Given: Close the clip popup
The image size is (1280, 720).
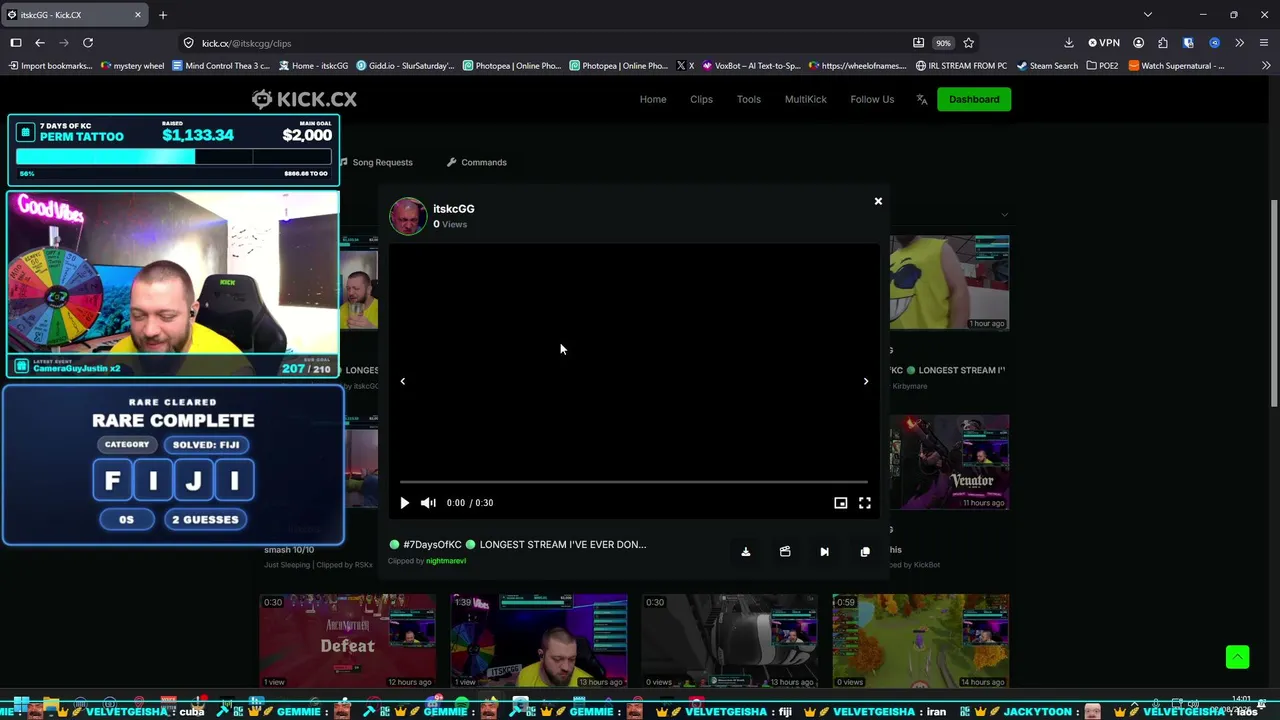Looking at the screenshot, I should click(878, 201).
